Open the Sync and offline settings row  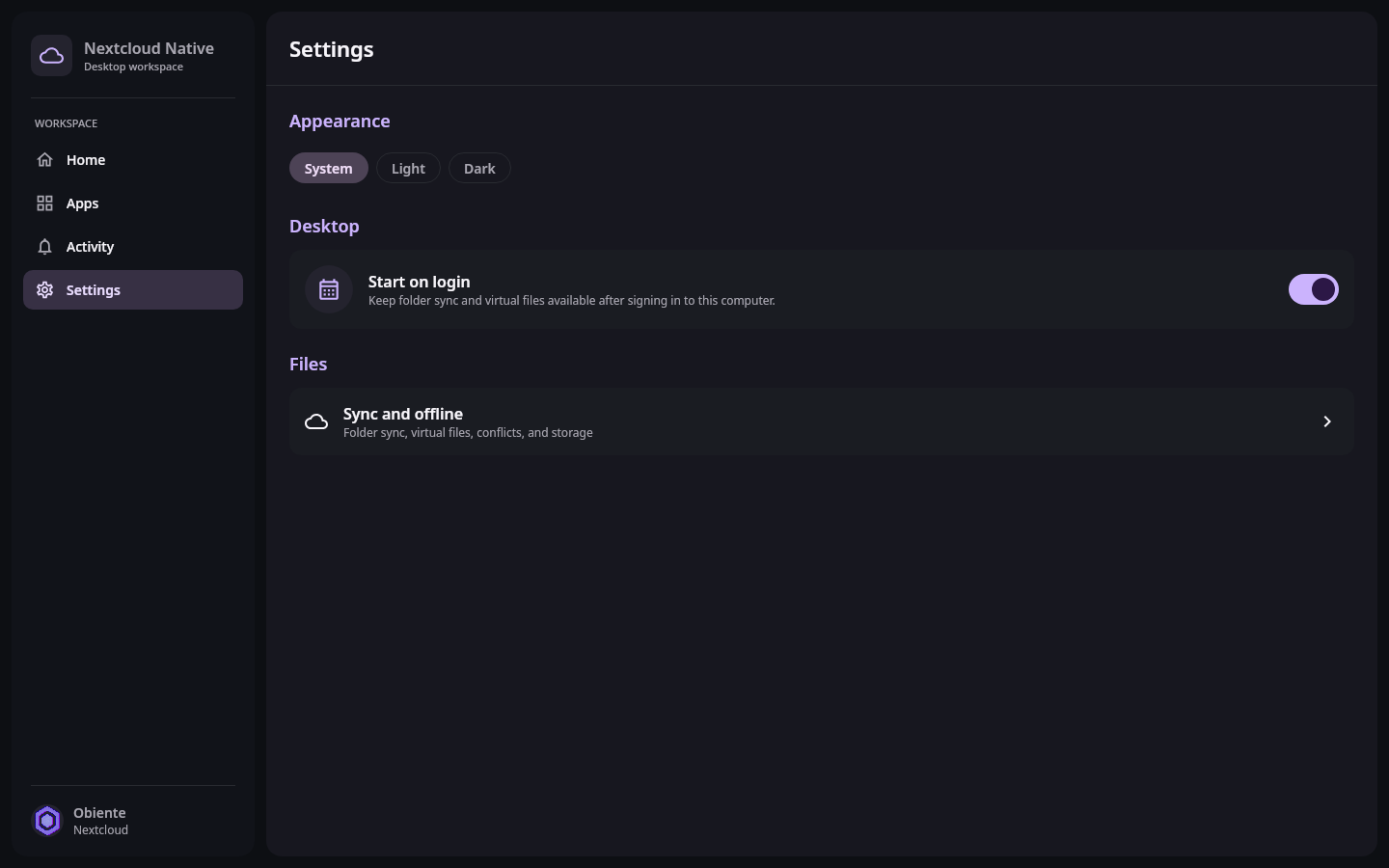click(x=822, y=421)
